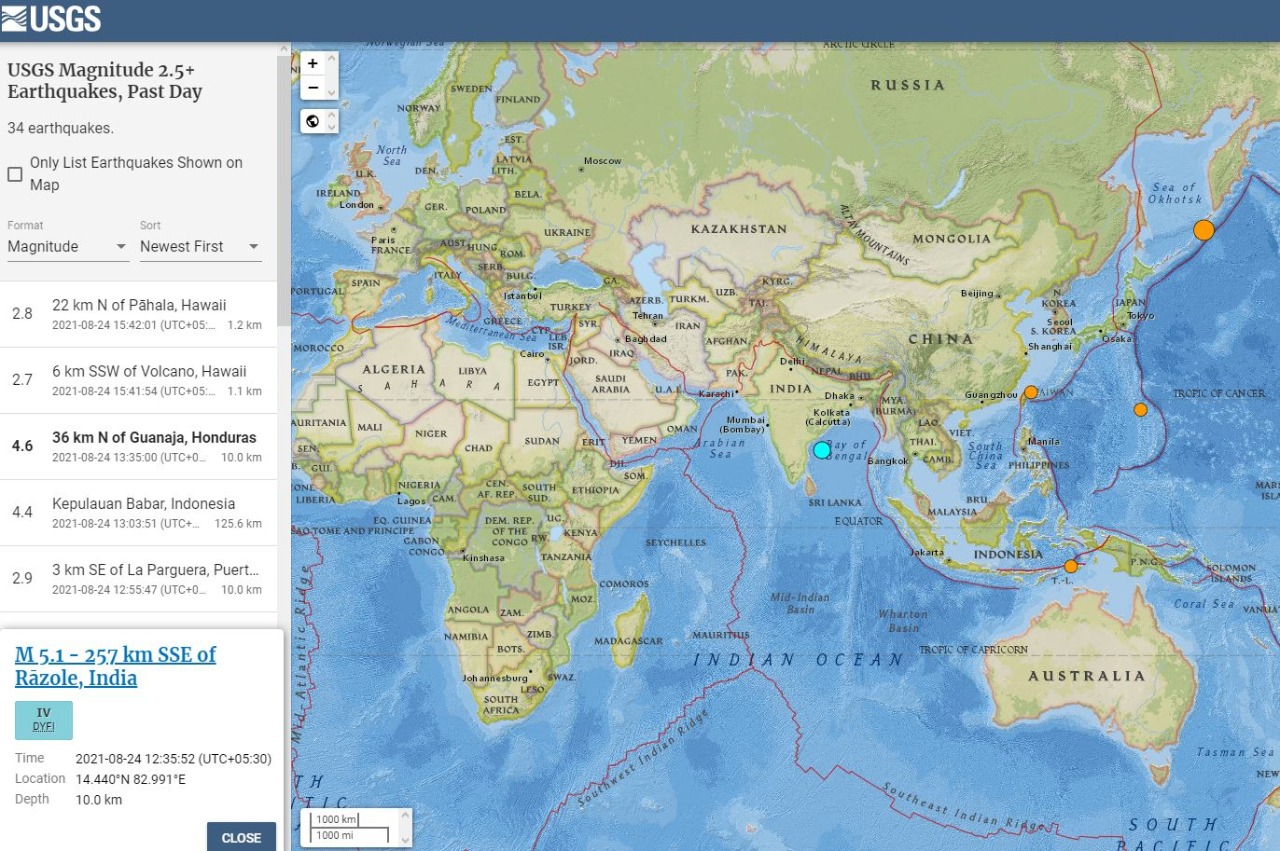Image resolution: width=1280 pixels, height=851 pixels.
Task: Click the location value 14.440°N 82.991°E
Action: coord(131,779)
